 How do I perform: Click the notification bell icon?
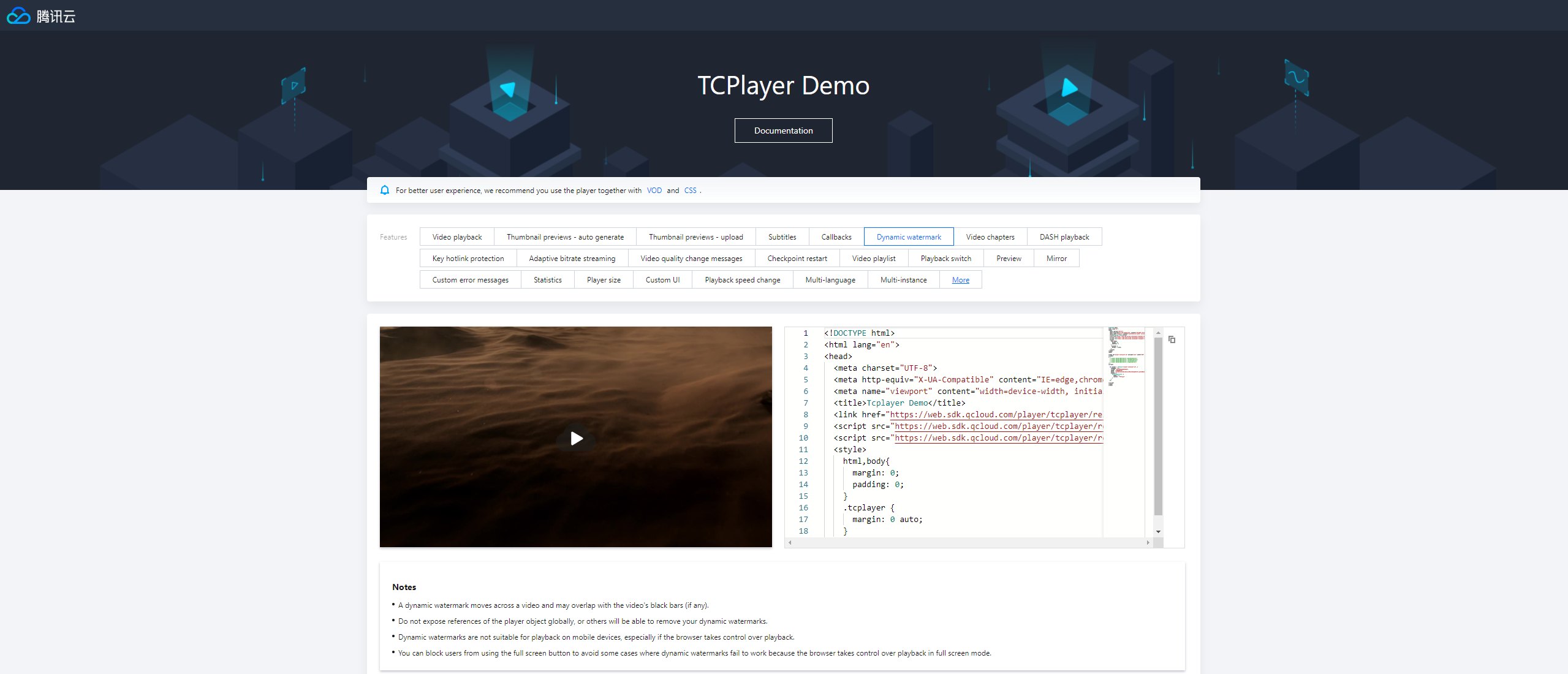pyautogui.click(x=385, y=191)
